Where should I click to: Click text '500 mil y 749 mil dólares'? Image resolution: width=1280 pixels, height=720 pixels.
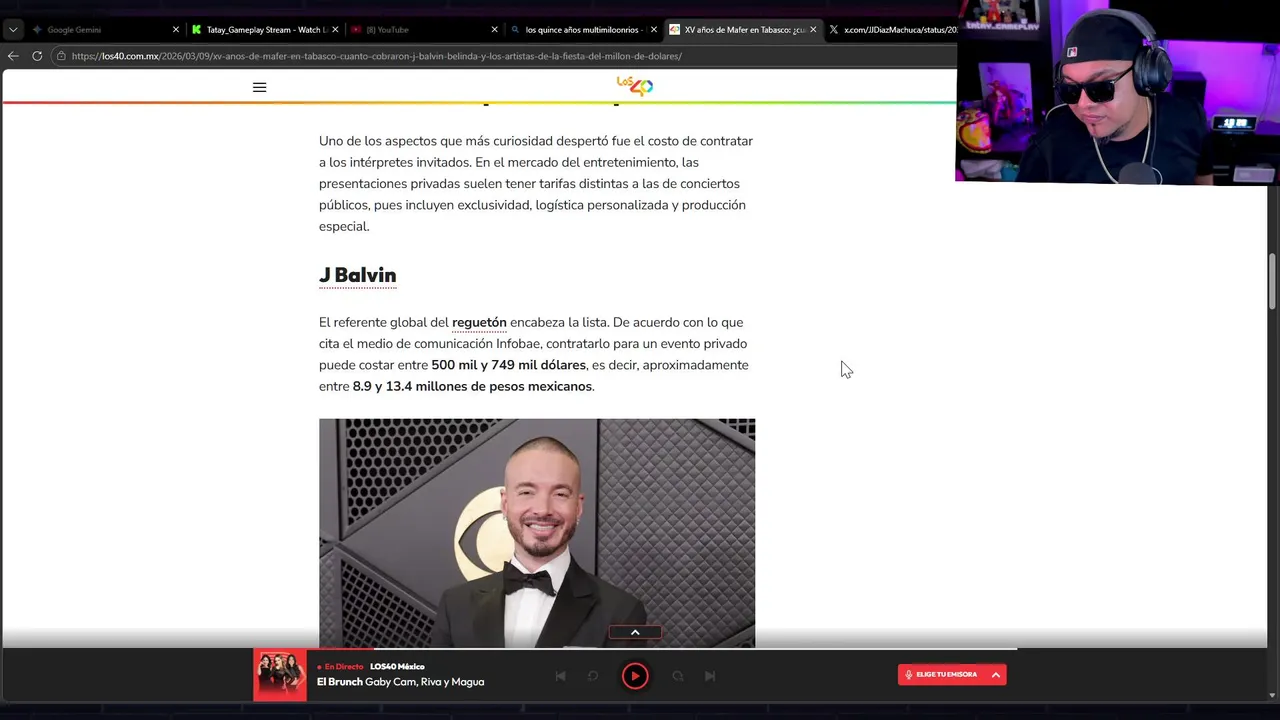[508, 365]
